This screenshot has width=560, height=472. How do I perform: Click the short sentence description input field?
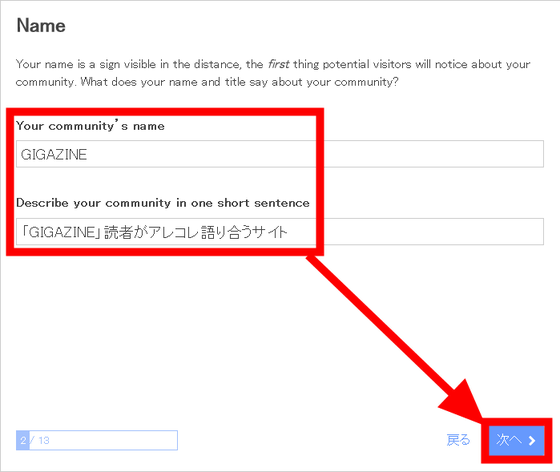coord(280,232)
